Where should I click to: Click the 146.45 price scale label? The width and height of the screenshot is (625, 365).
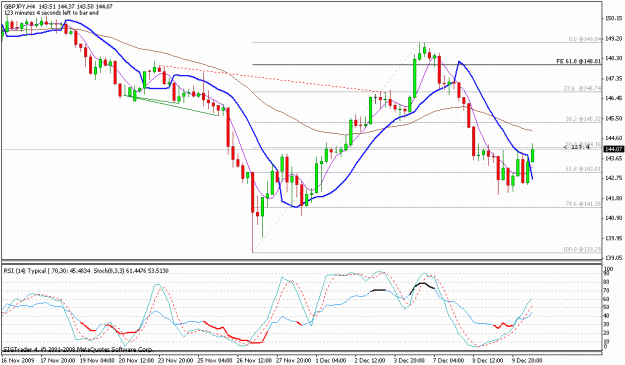(613, 98)
